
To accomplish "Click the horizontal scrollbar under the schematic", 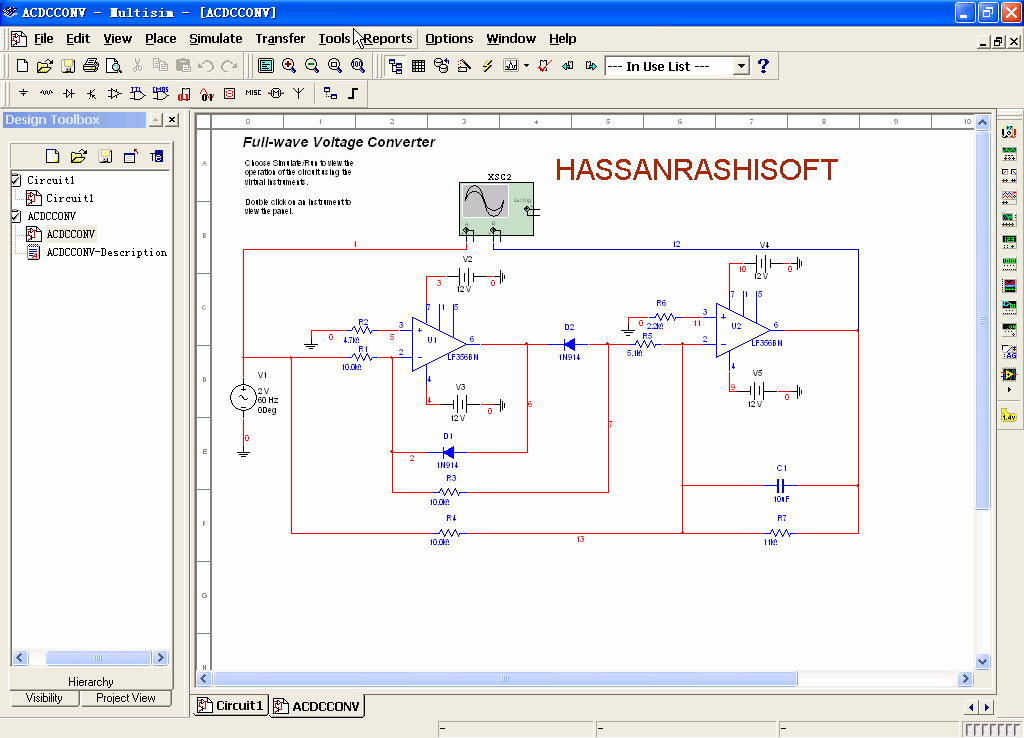I will (600, 678).
